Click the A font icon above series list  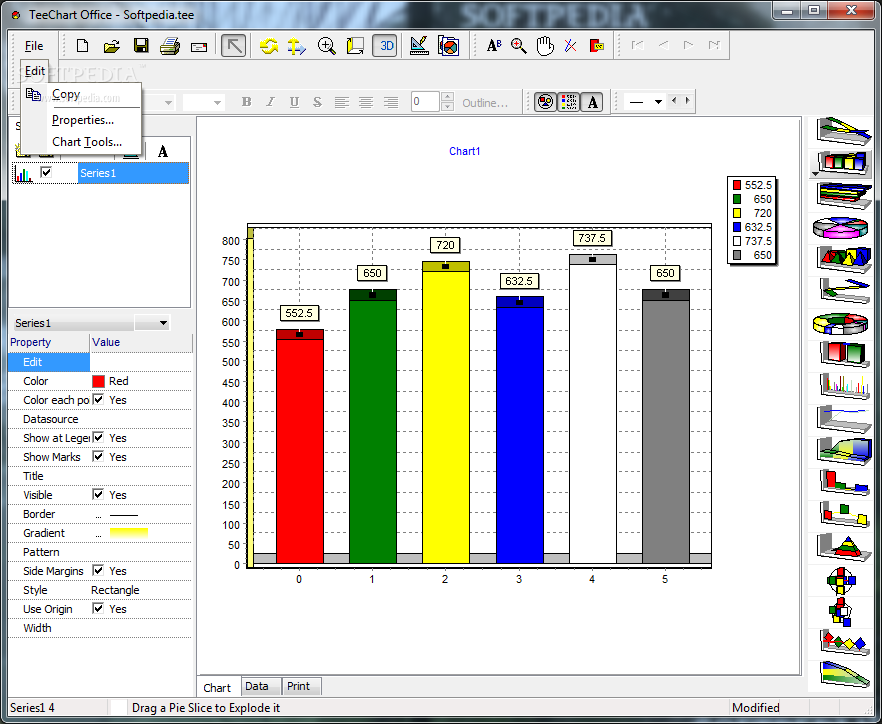(x=163, y=151)
